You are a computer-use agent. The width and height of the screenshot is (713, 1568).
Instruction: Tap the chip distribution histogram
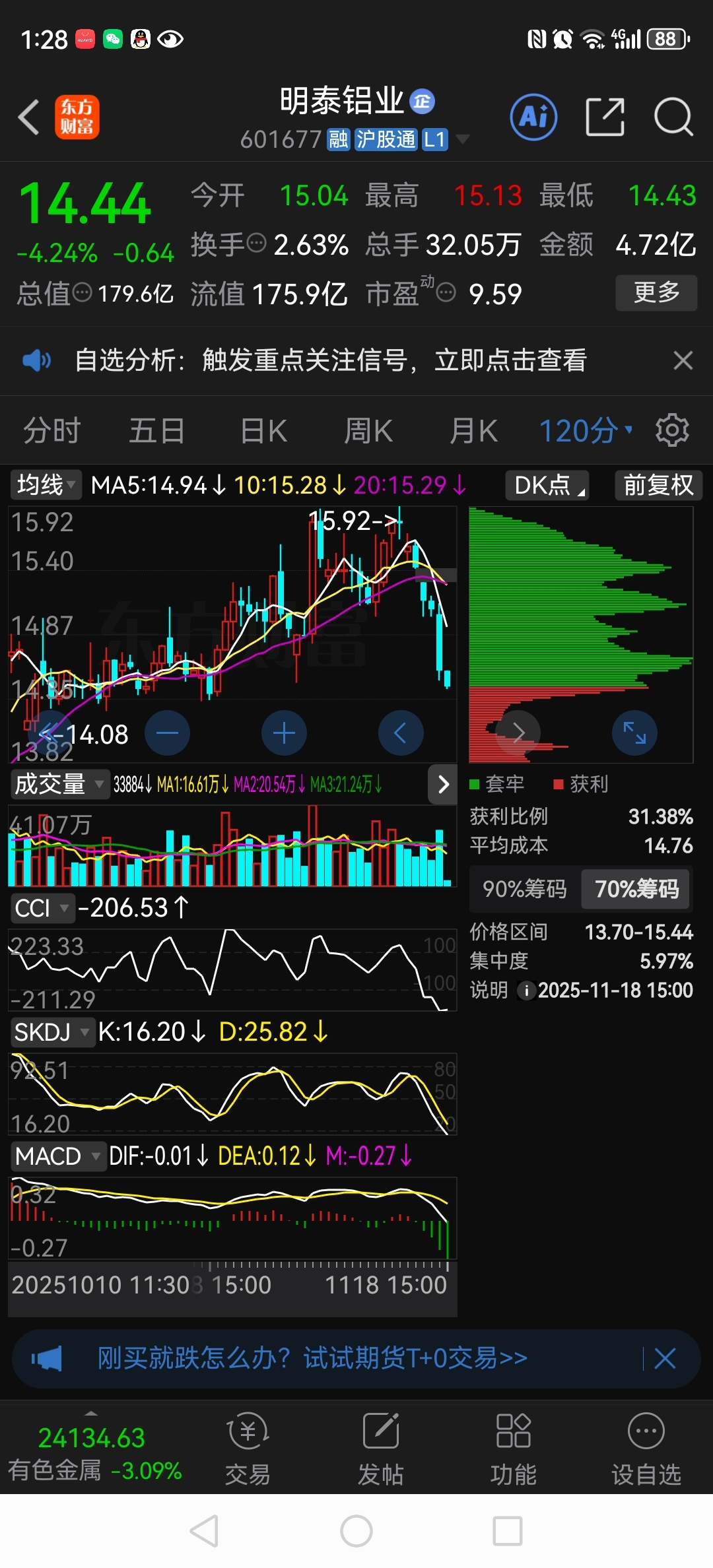click(x=581, y=634)
